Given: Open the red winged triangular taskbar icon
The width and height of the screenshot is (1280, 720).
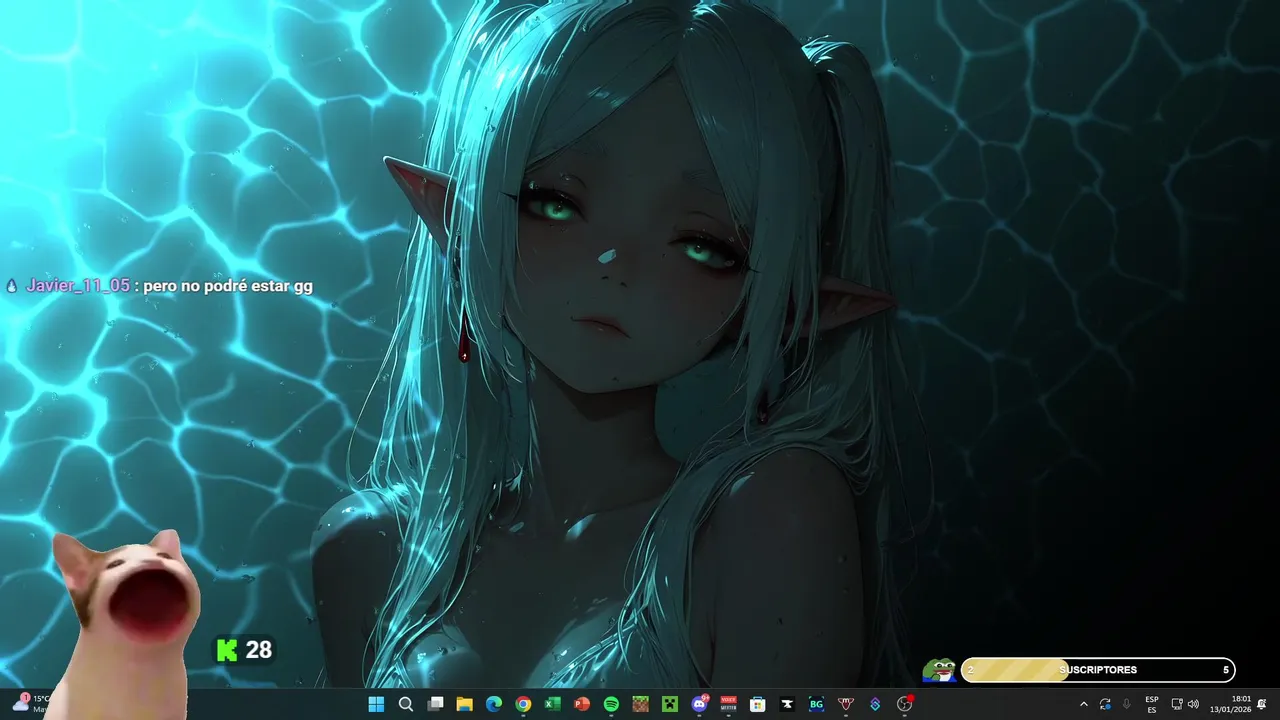Looking at the screenshot, I should (846, 704).
